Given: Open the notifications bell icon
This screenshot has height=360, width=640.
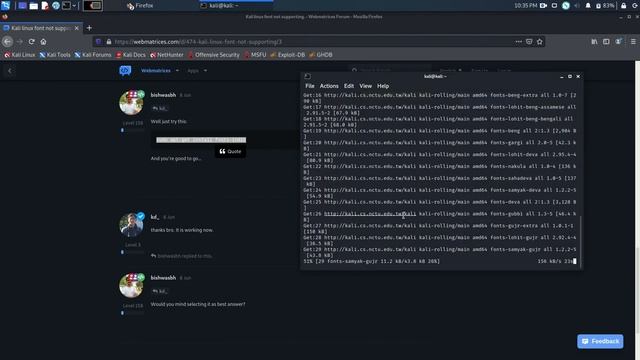Looking at the screenshot, I should click(588, 6).
